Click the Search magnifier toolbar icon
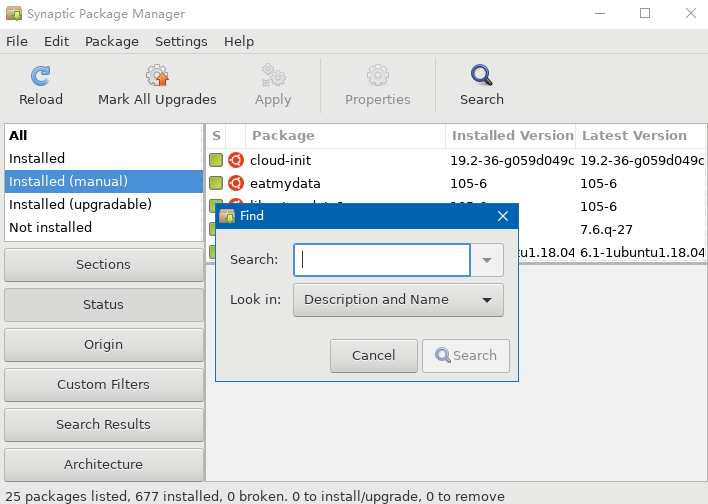This screenshot has width=708, height=504. pos(481,75)
